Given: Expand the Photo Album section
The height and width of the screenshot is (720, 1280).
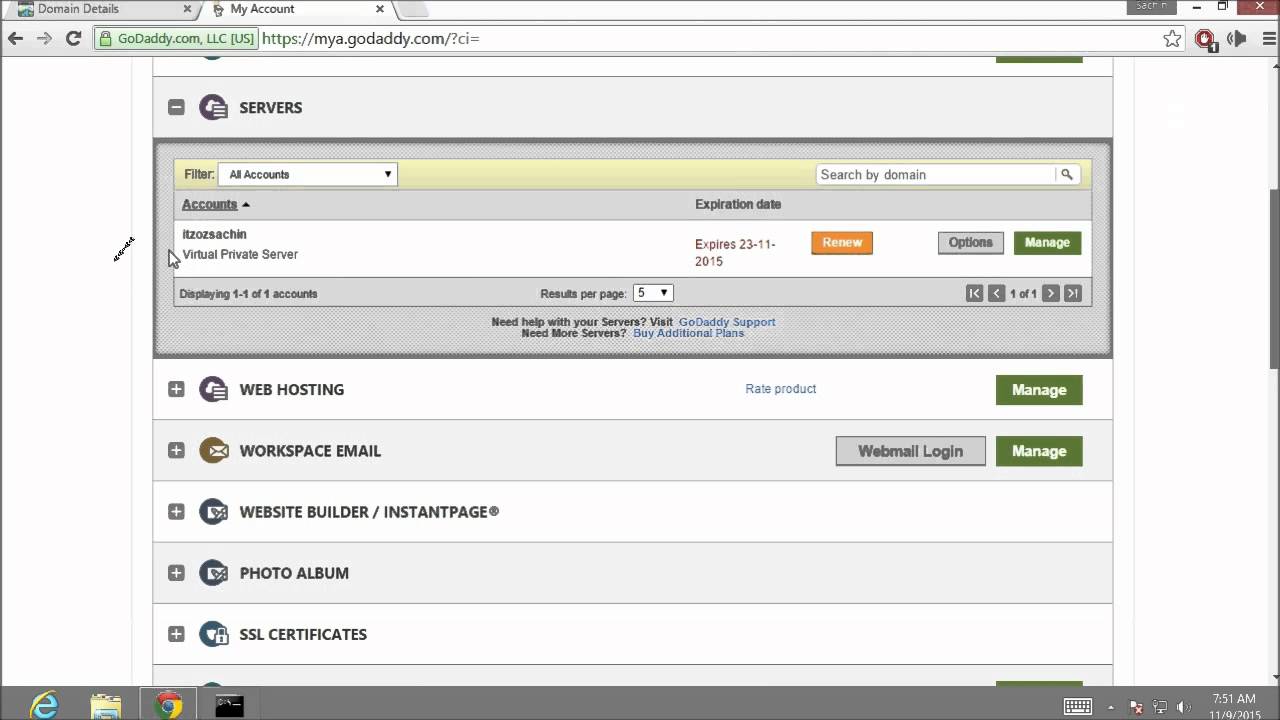Looking at the screenshot, I should pyautogui.click(x=176, y=573).
